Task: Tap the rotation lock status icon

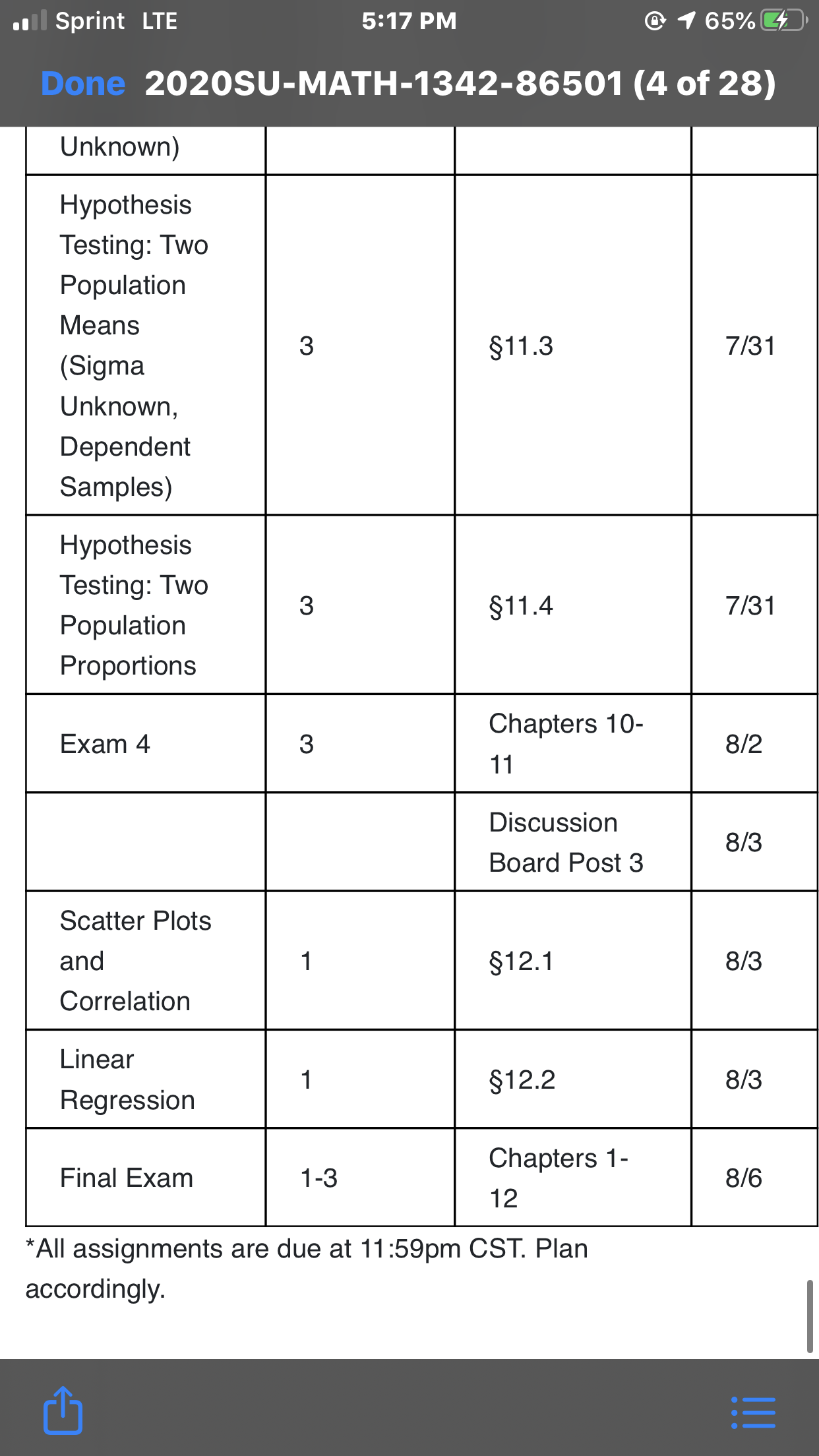Action: (655, 21)
